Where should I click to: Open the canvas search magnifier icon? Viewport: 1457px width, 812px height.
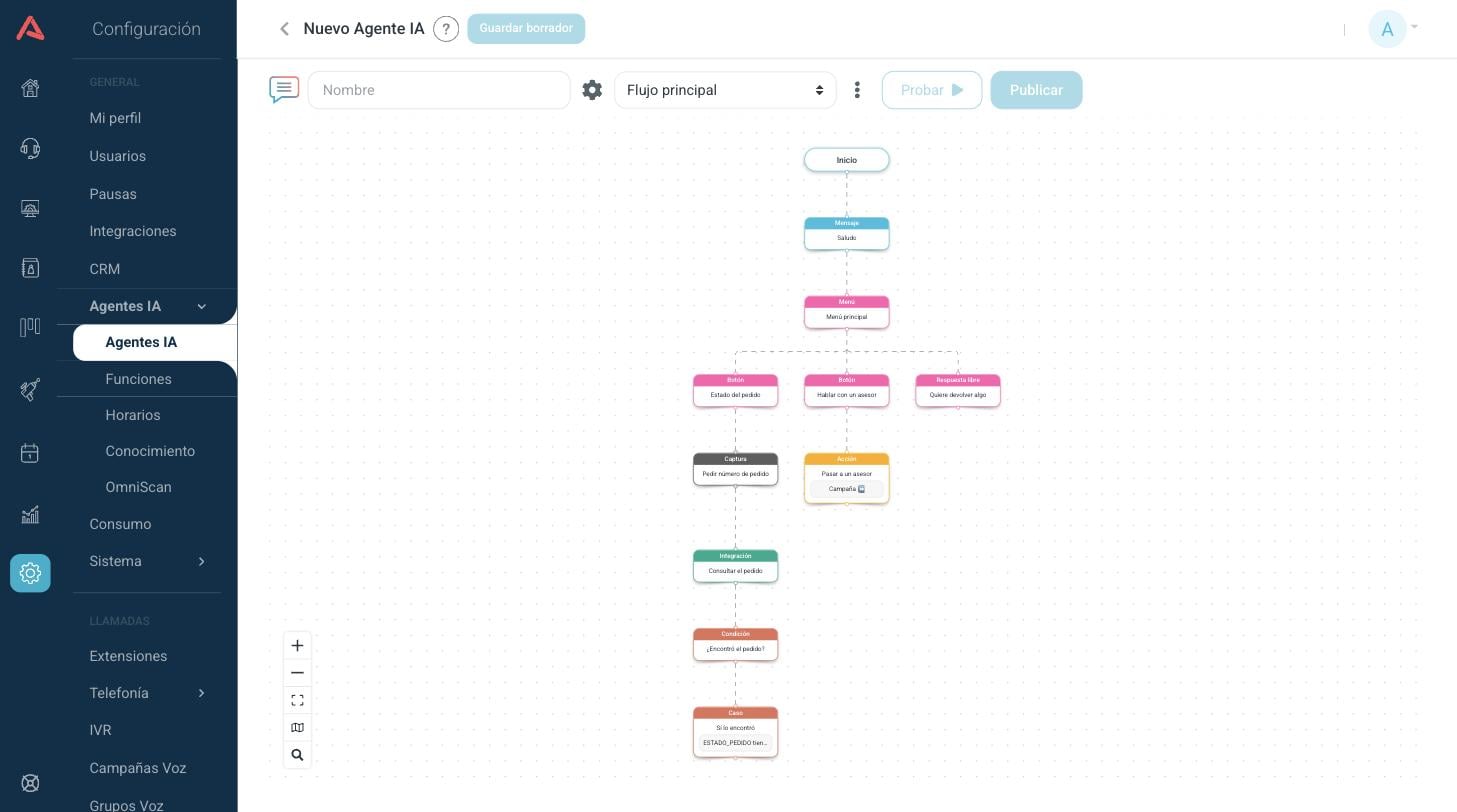(297, 755)
